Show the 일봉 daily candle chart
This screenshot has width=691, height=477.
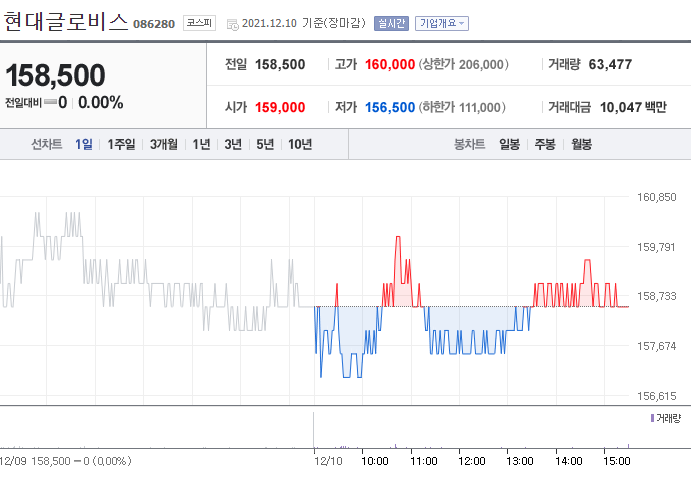coord(509,144)
